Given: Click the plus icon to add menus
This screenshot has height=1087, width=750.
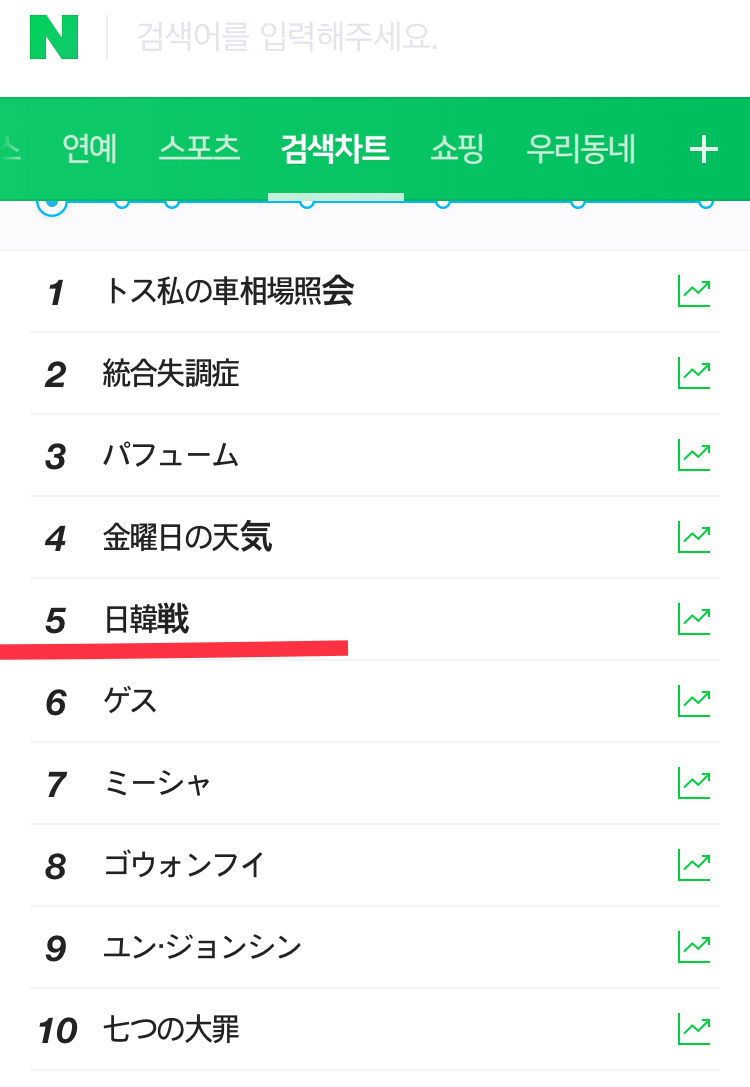Looking at the screenshot, I should (704, 150).
